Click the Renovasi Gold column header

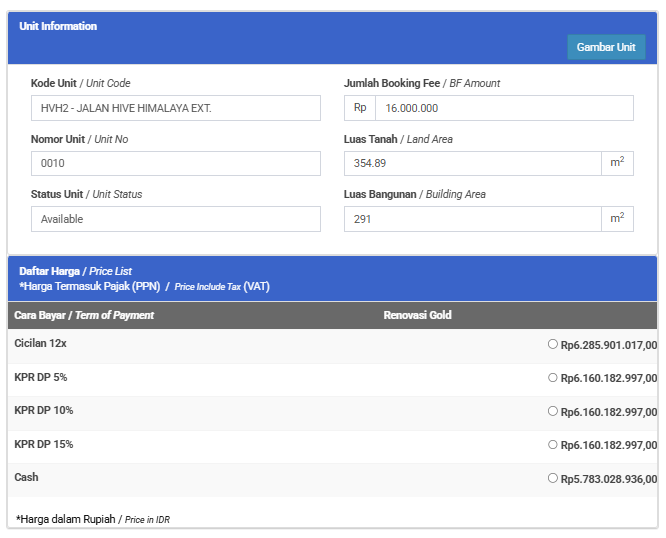(x=417, y=316)
